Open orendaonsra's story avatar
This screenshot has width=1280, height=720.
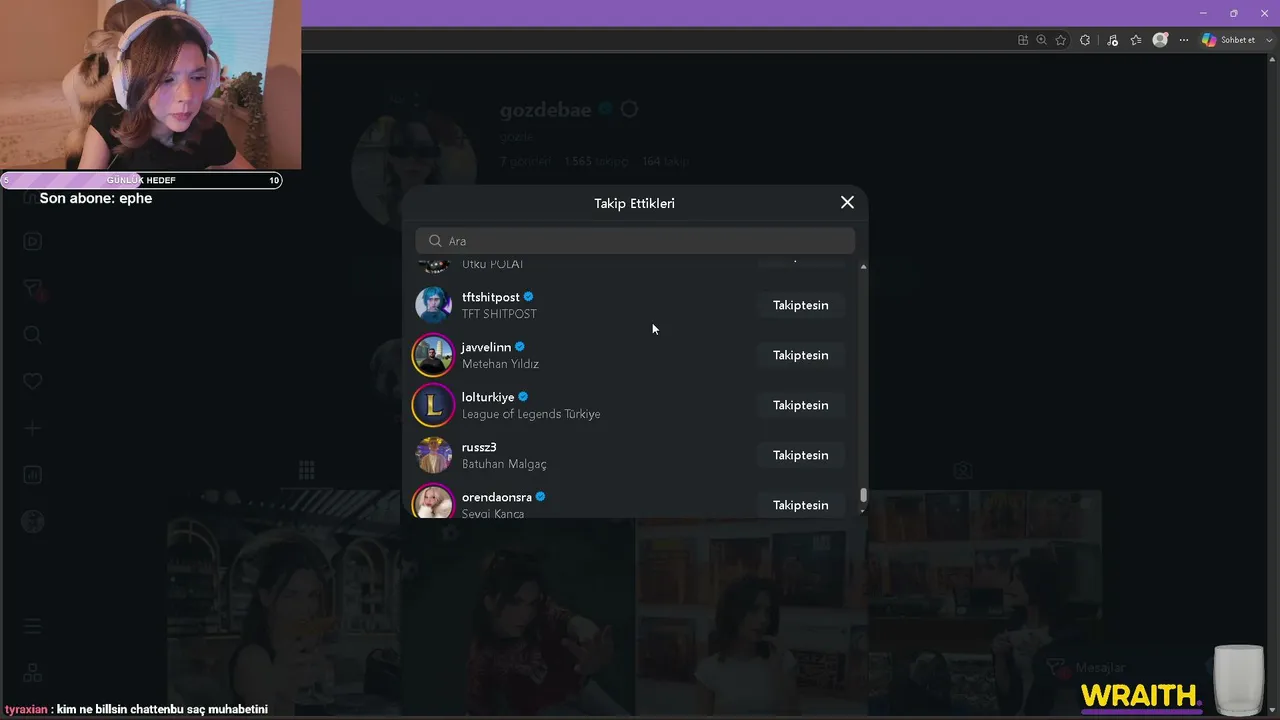(433, 502)
